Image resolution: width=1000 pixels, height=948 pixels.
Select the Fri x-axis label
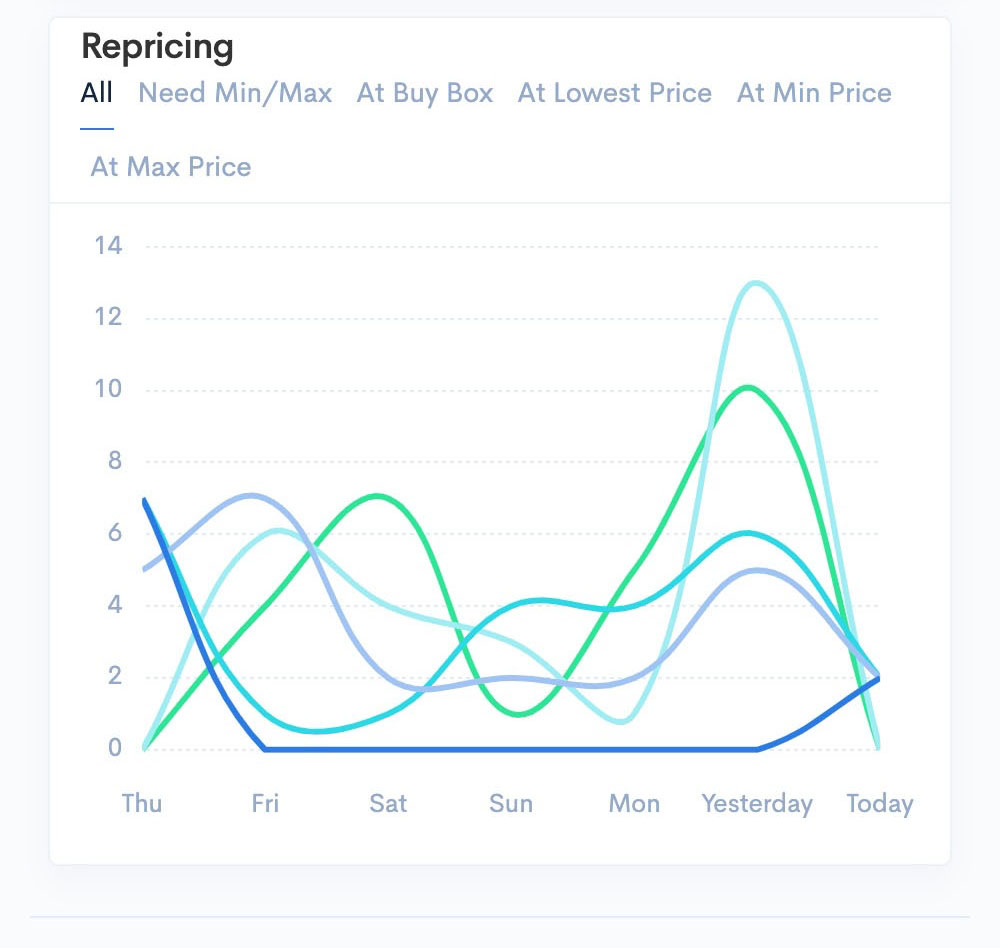pyautogui.click(x=265, y=804)
